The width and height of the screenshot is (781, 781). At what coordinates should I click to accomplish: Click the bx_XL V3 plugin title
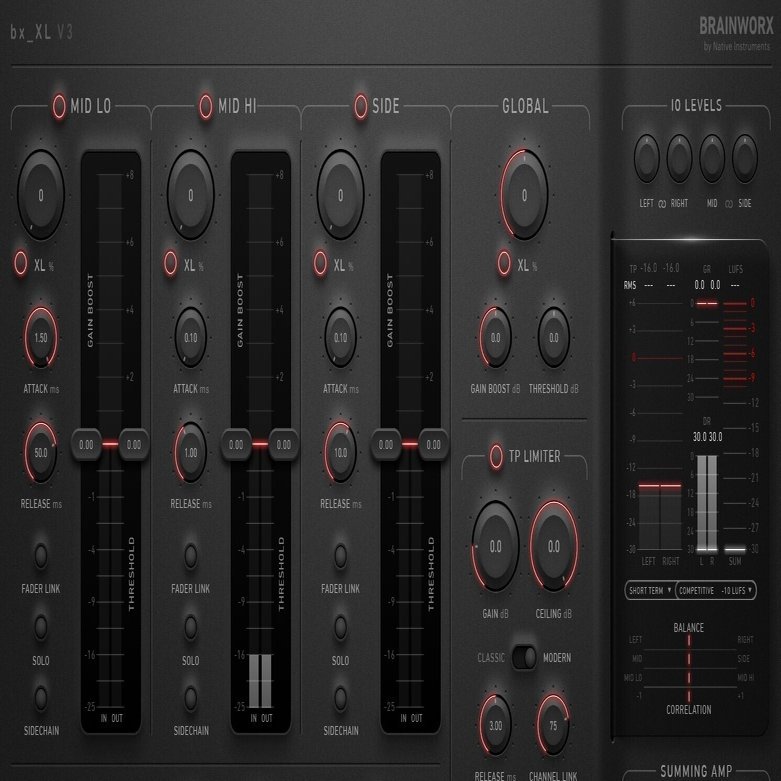tap(42, 32)
